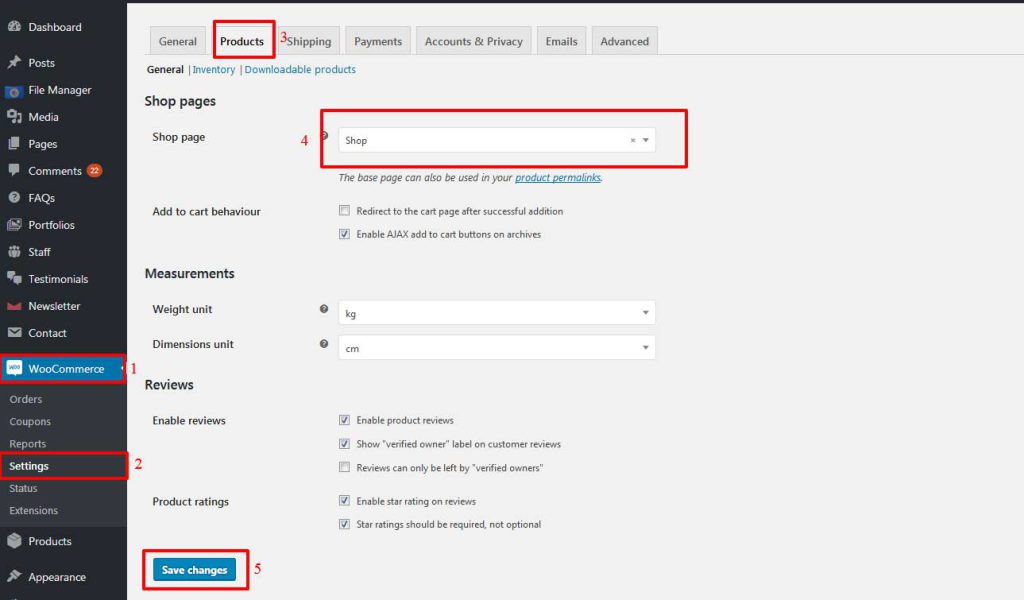The width and height of the screenshot is (1024, 600).
Task: Switch to the Advanced settings tab
Action: 624,41
